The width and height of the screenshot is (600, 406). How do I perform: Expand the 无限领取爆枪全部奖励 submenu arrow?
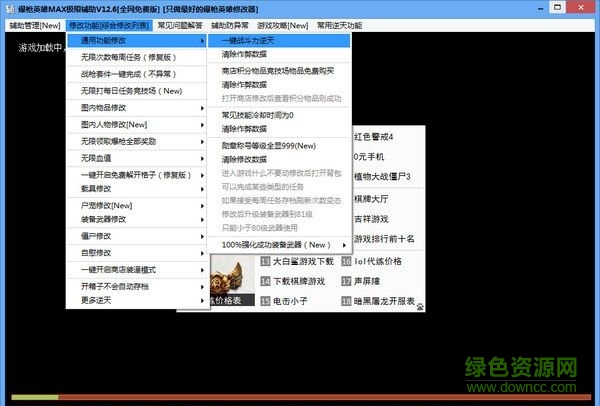click(x=202, y=142)
